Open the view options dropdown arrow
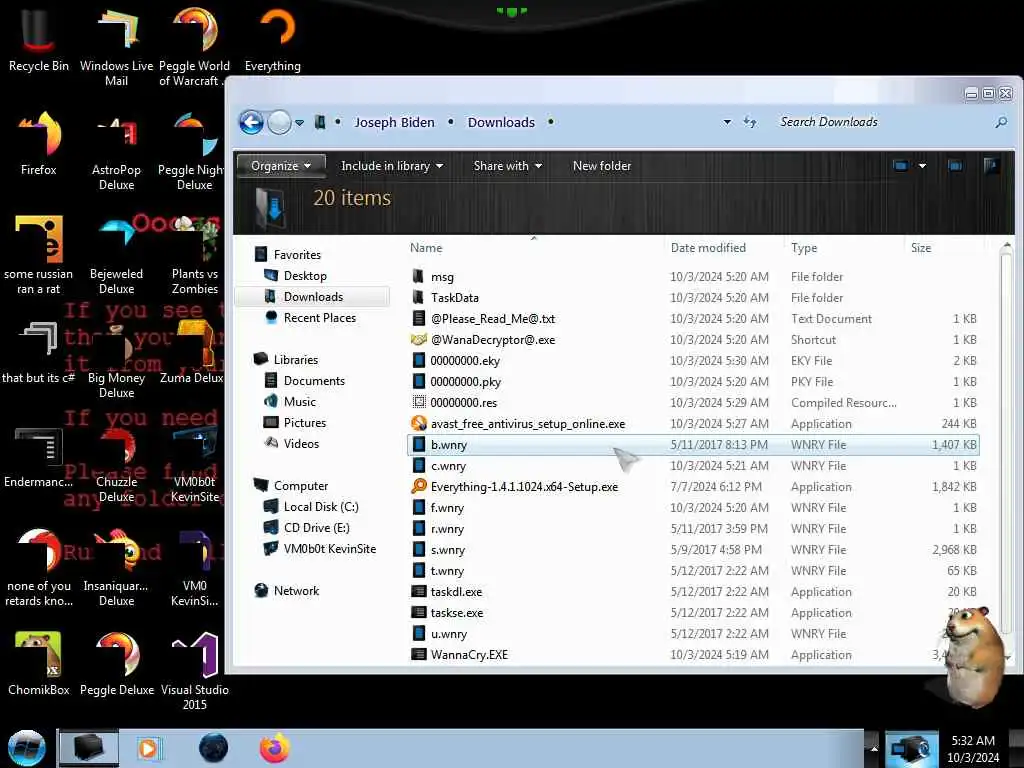The width and height of the screenshot is (1024, 768). click(x=922, y=166)
